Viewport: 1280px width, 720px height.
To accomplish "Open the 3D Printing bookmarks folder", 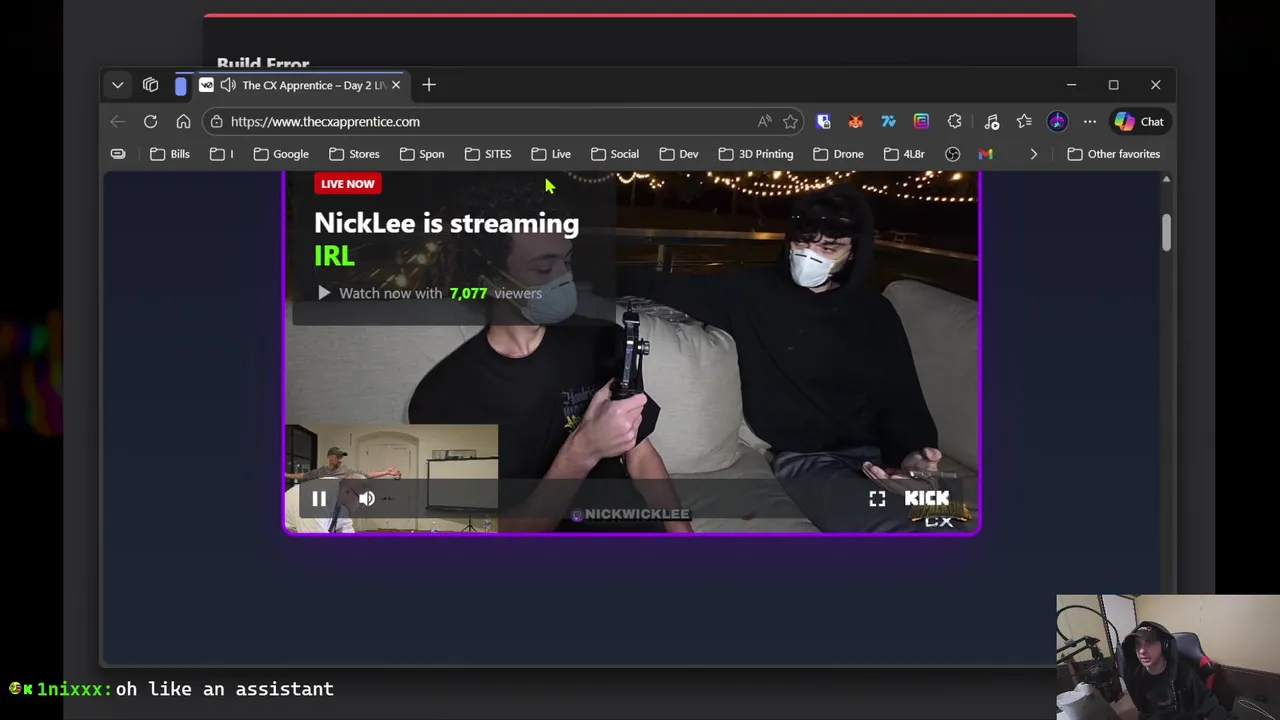I will [755, 154].
